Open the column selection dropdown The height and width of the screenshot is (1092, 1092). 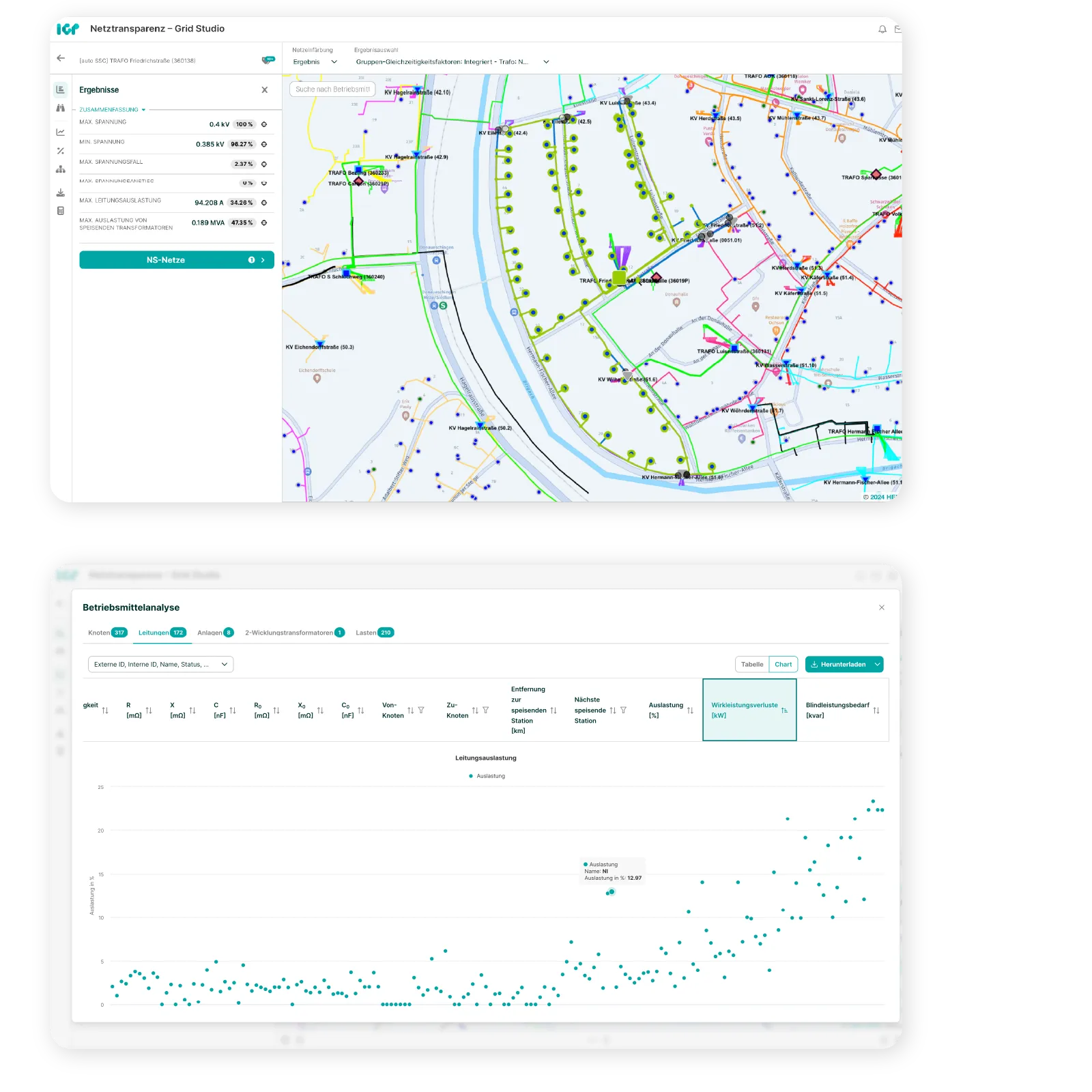click(160, 664)
